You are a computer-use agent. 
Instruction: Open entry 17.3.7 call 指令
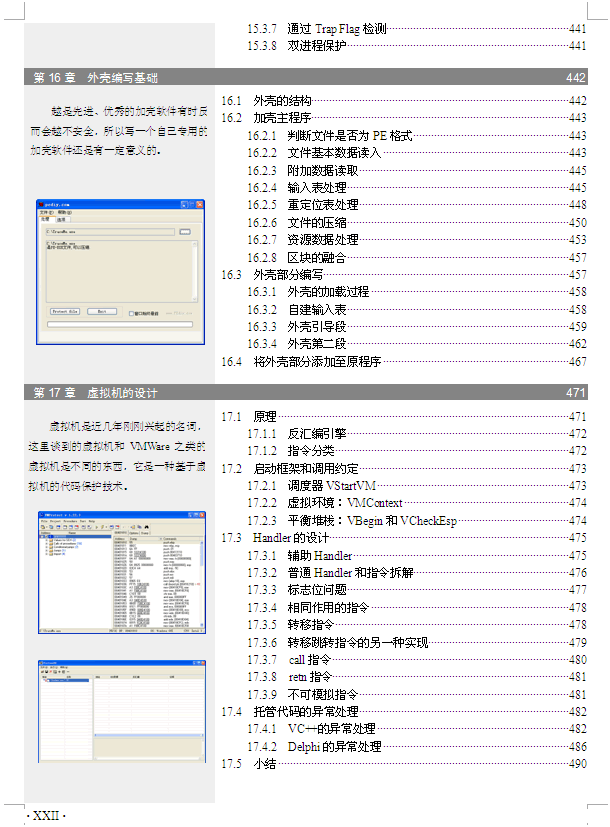click(x=417, y=659)
